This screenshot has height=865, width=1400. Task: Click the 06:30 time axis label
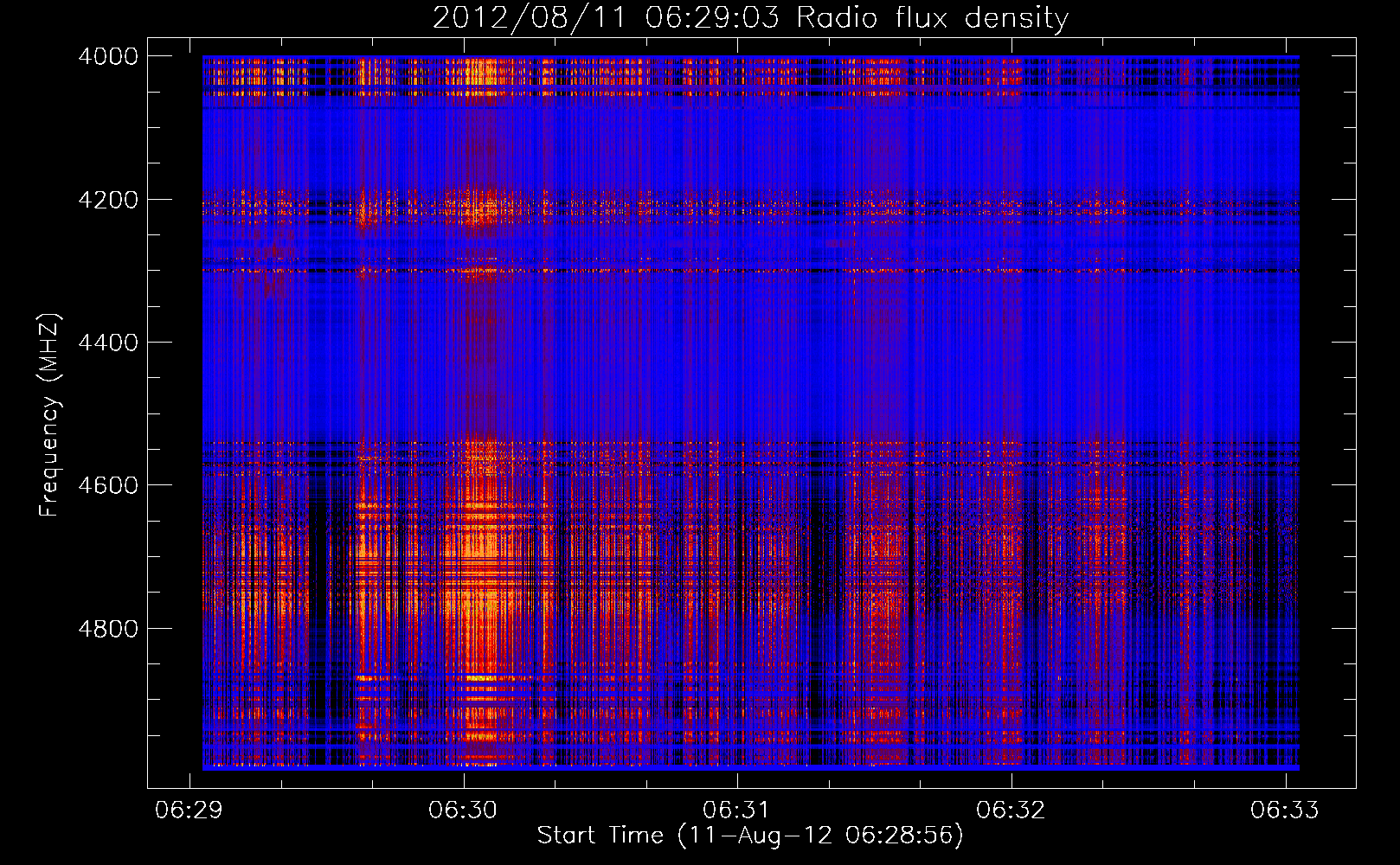463,810
